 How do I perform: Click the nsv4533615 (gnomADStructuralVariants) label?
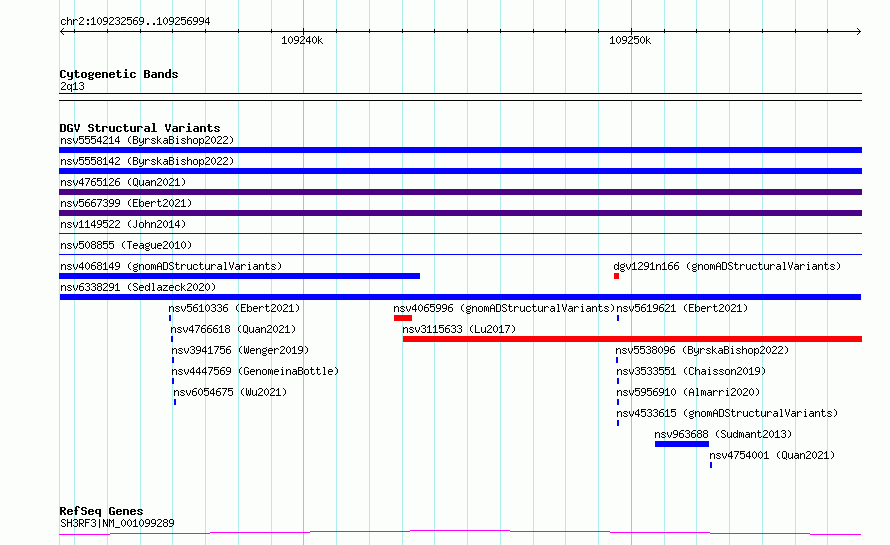[x=727, y=413]
